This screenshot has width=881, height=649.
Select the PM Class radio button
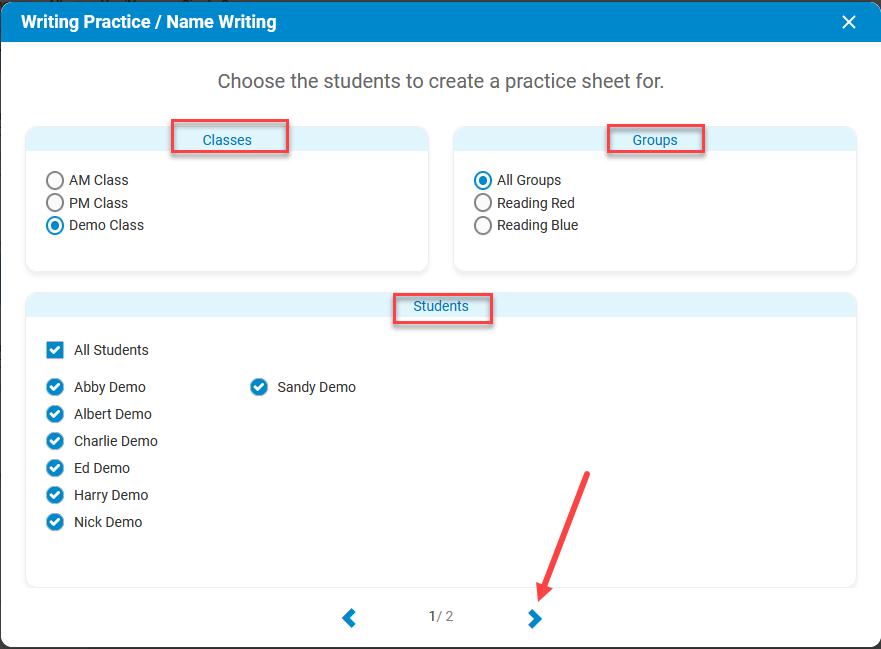(x=55, y=203)
